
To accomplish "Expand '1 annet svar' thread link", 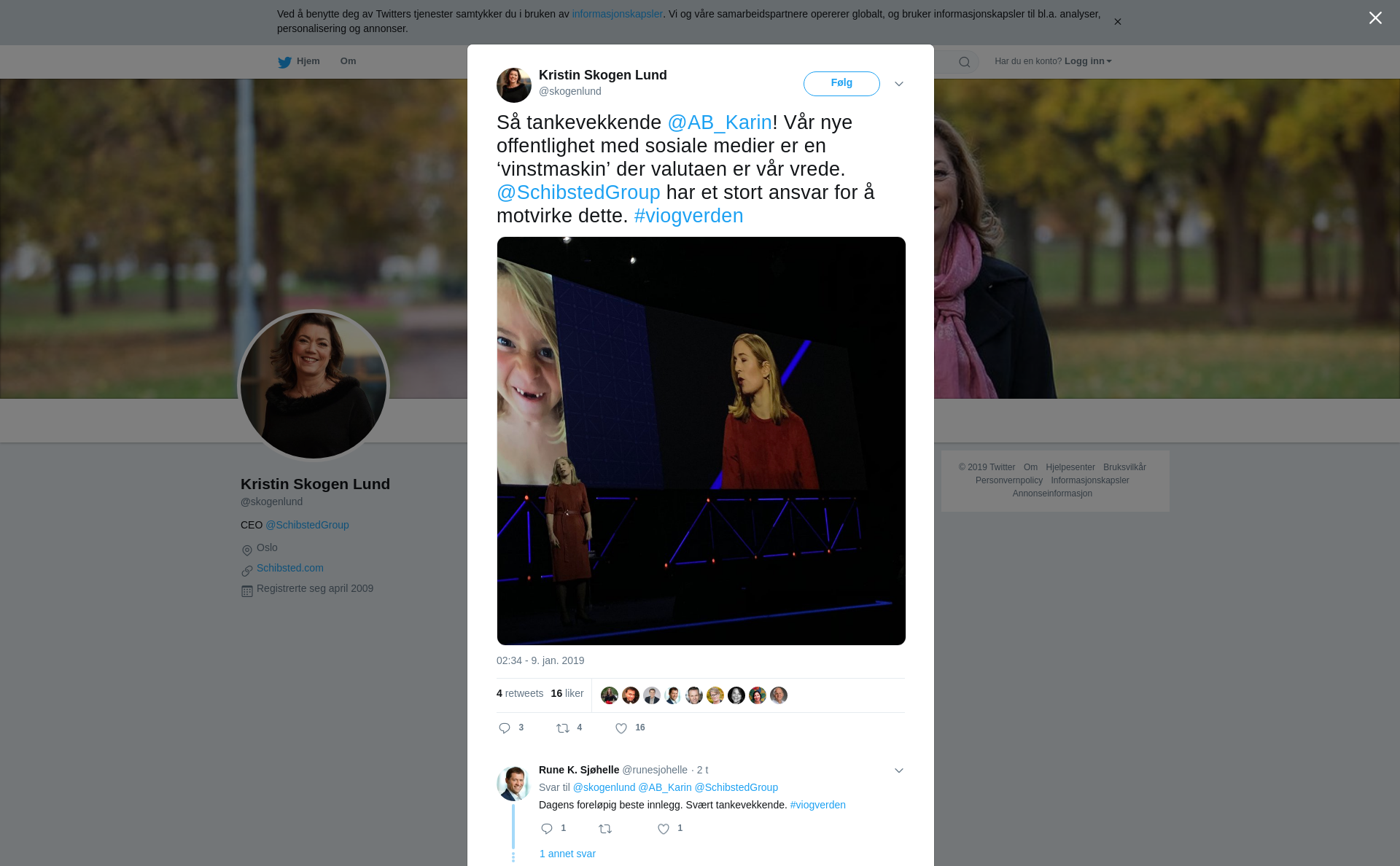I will pos(567,854).
